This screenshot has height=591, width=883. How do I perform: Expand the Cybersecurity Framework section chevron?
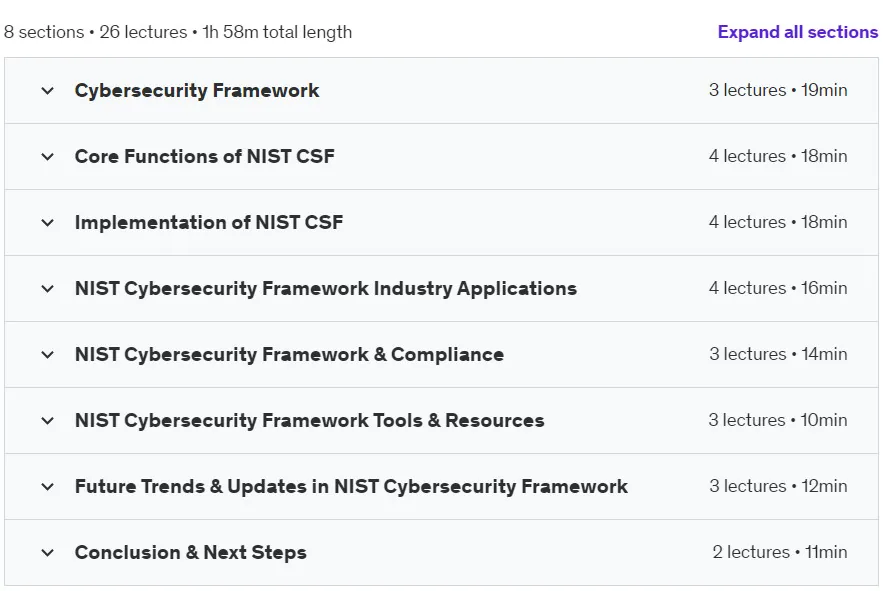(x=48, y=91)
